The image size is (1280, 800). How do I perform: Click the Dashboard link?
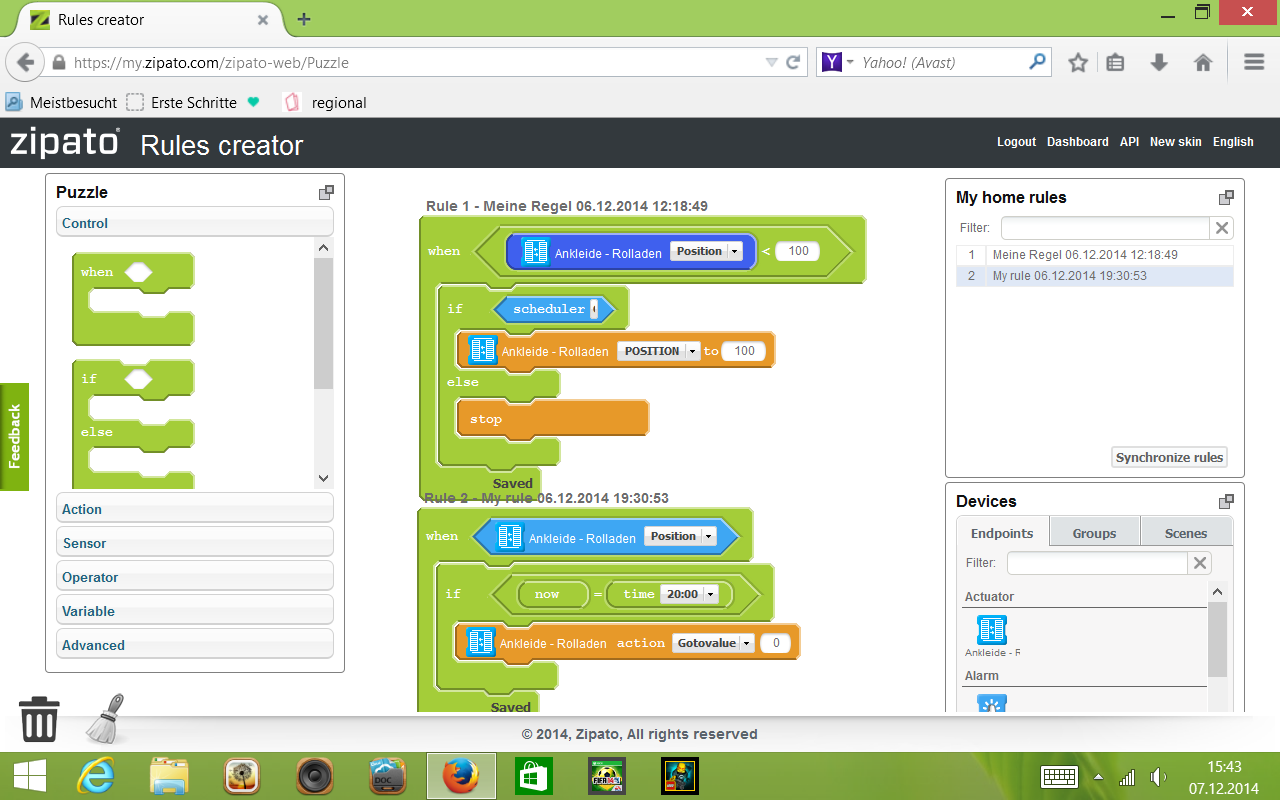point(1077,142)
